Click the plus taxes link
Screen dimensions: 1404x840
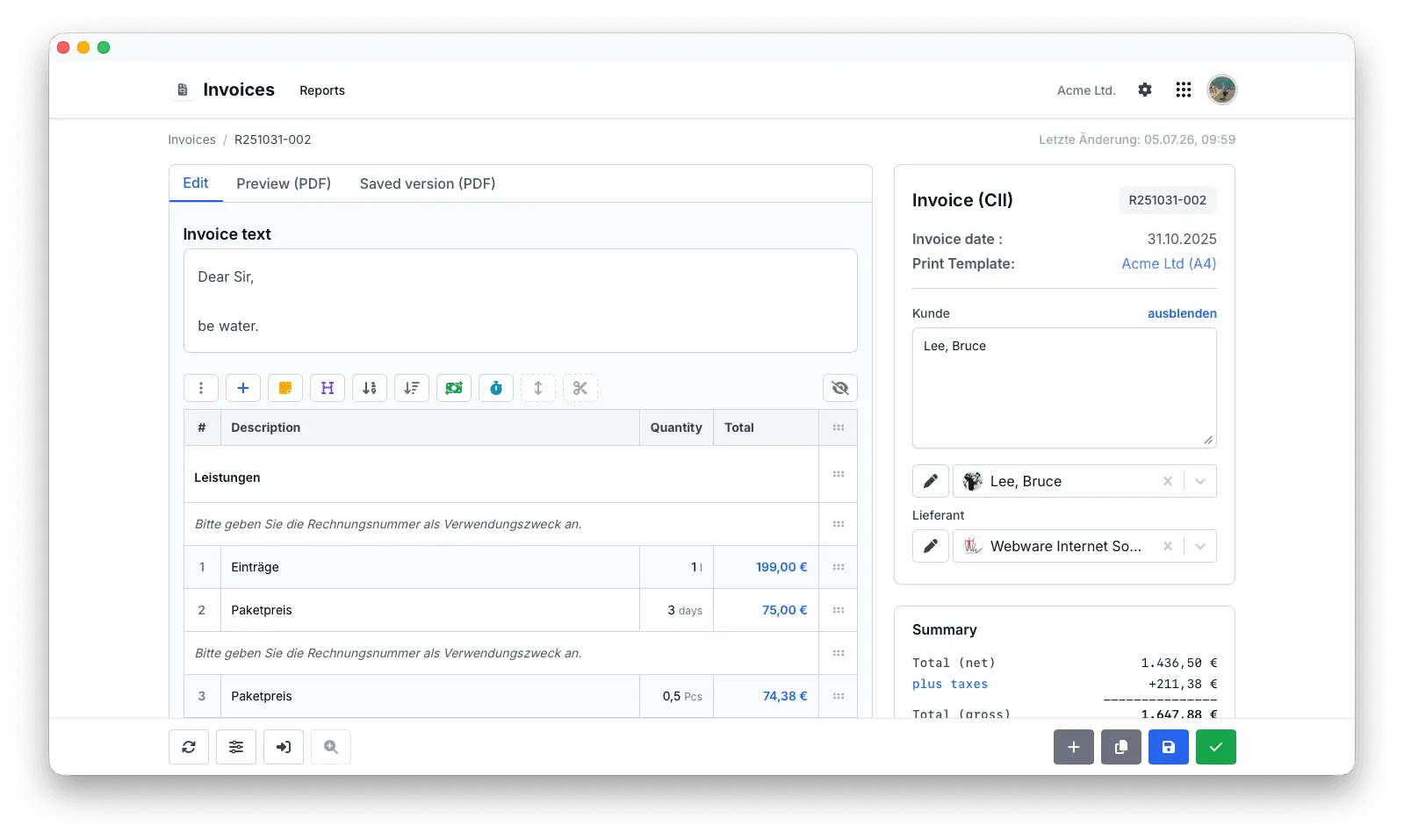tap(950, 684)
